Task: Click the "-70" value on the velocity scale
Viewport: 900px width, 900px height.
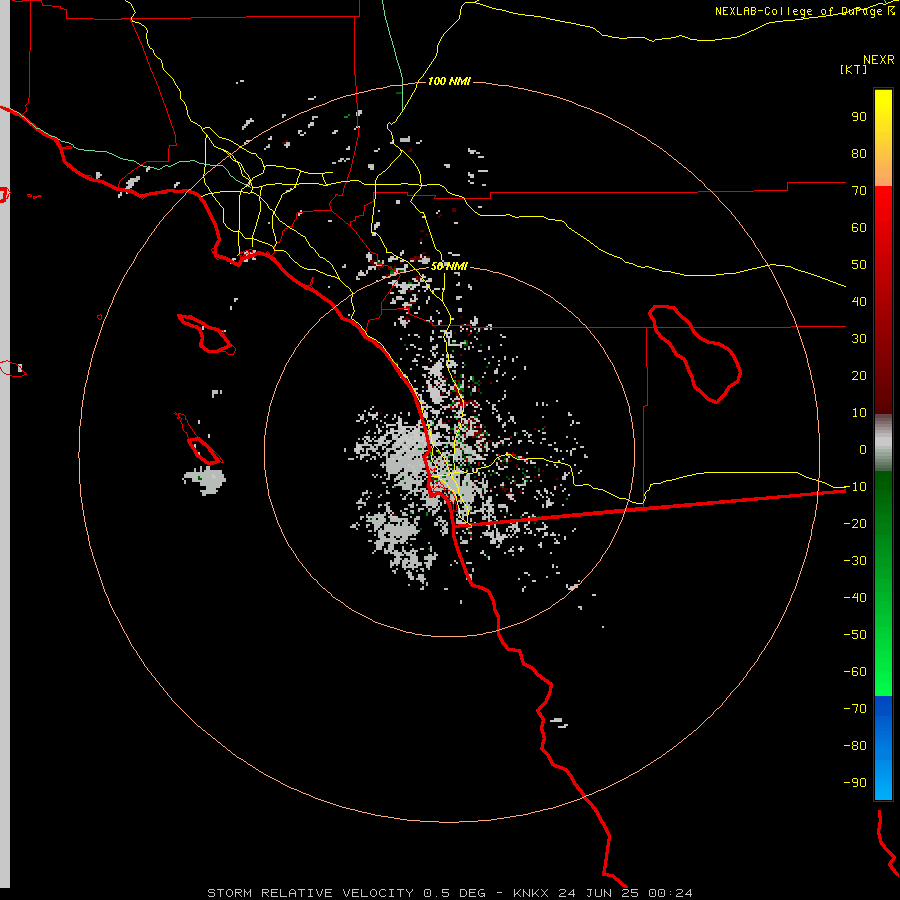Action: (x=855, y=709)
